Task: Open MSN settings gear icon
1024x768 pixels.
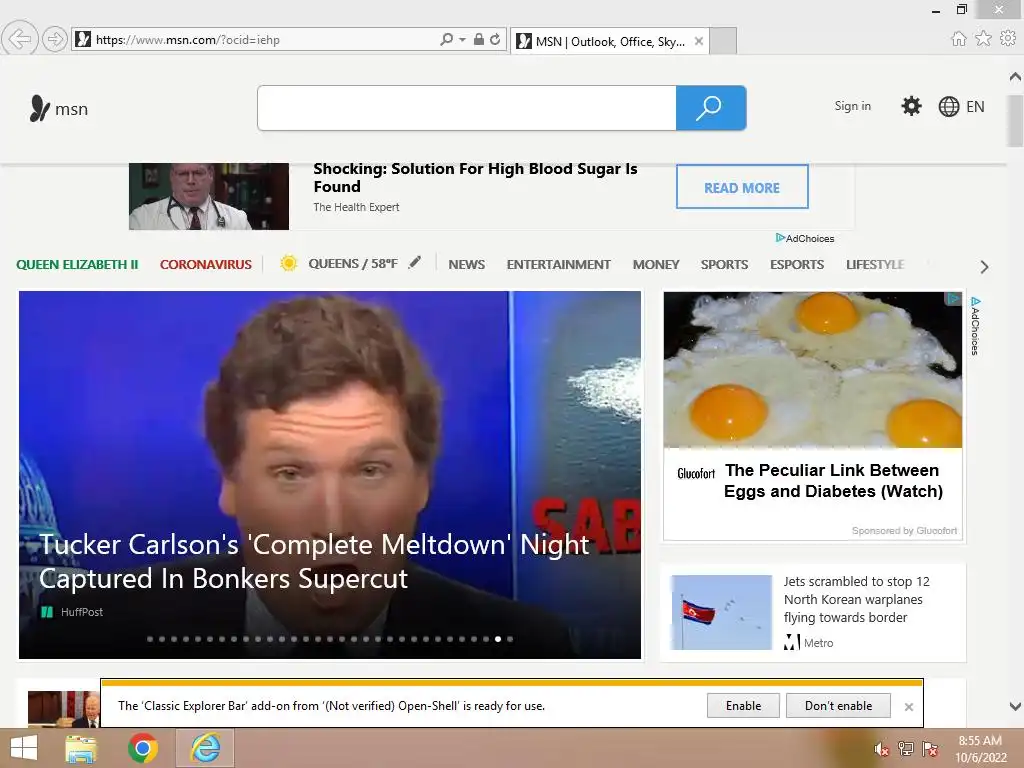Action: (x=911, y=106)
